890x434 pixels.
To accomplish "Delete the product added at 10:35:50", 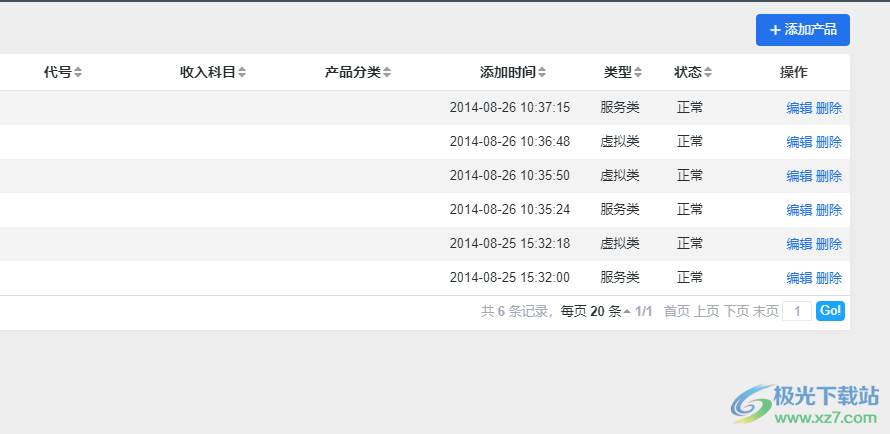I will (x=829, y=176).
